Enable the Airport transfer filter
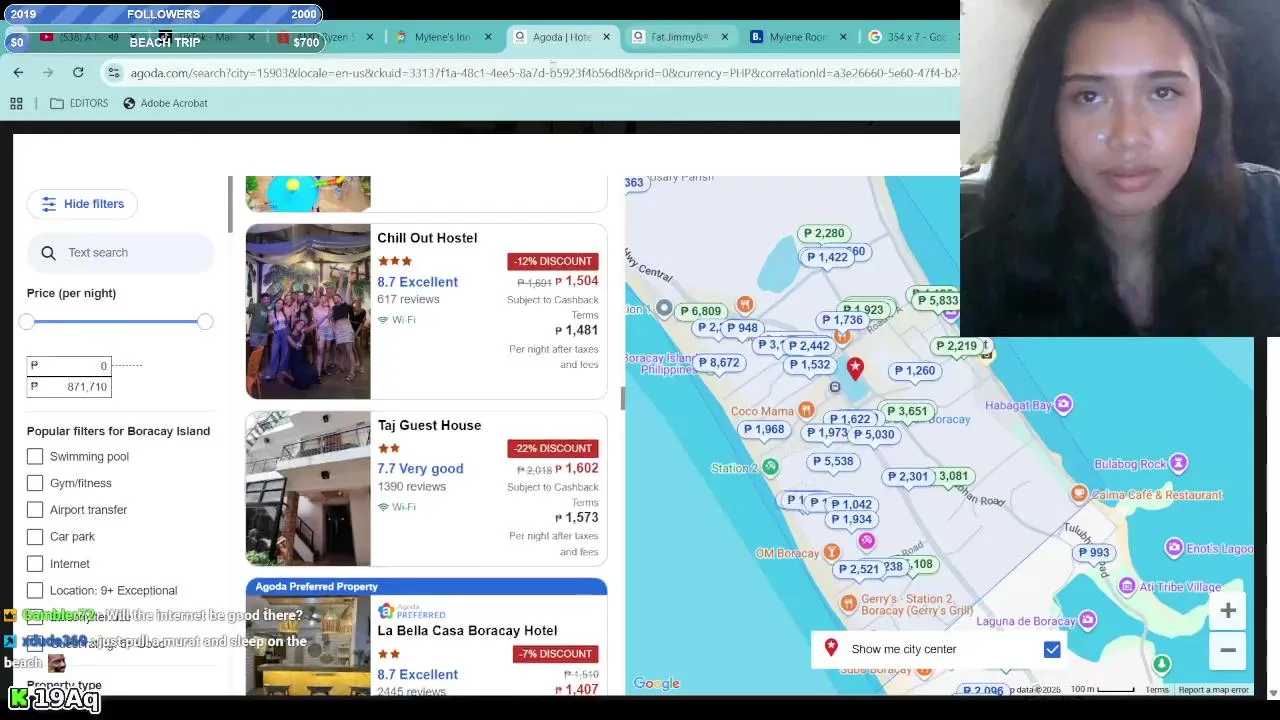Image resolution: width=1280 pixels, height=720 pixels. [x=35, y=510]
